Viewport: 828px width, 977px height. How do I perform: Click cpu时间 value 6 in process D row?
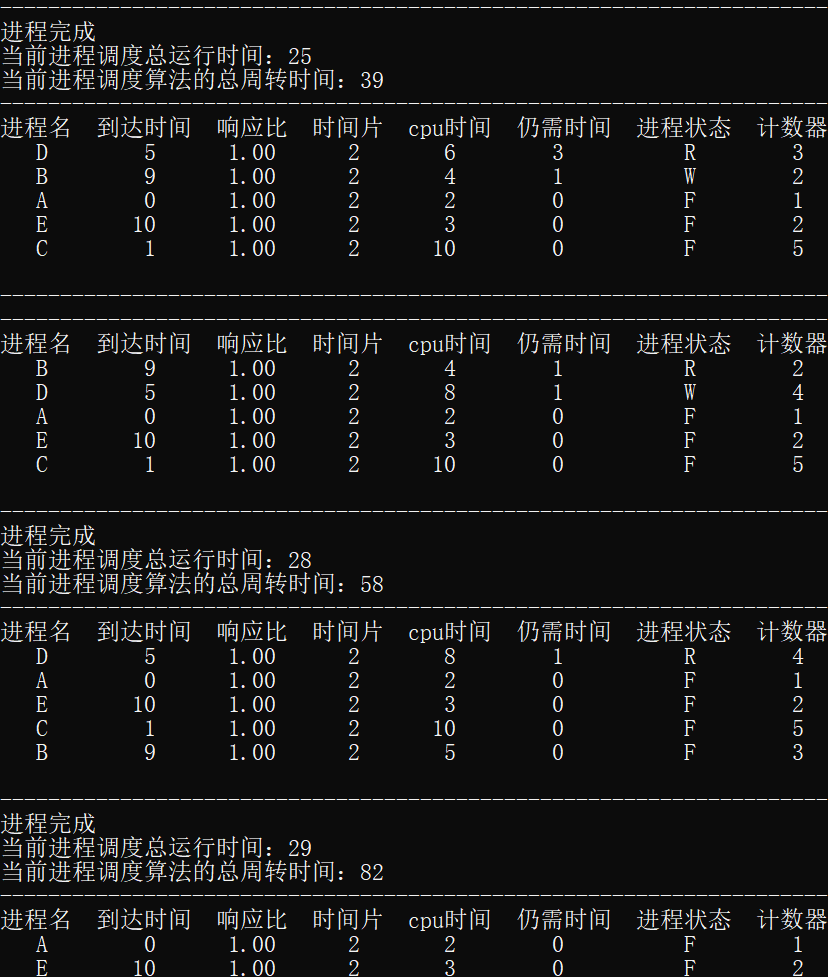click(x=450, y=152)
